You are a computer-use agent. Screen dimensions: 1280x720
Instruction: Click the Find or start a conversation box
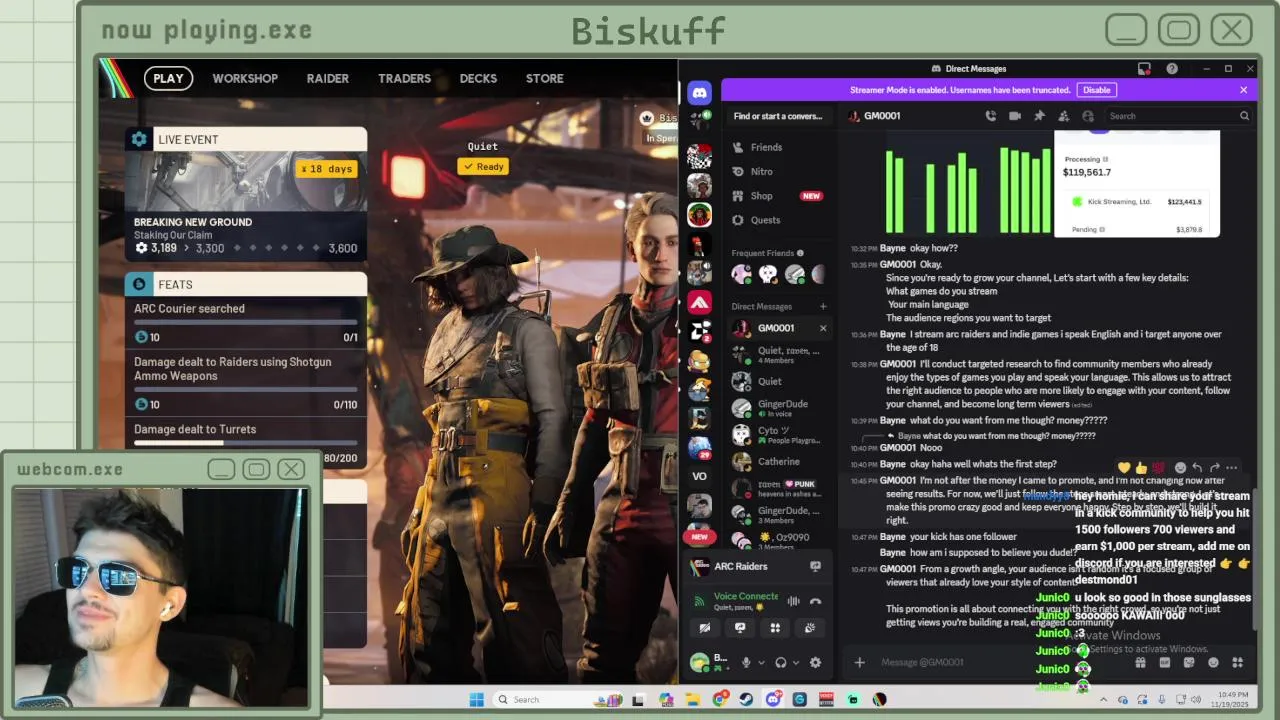pos(779,116)
